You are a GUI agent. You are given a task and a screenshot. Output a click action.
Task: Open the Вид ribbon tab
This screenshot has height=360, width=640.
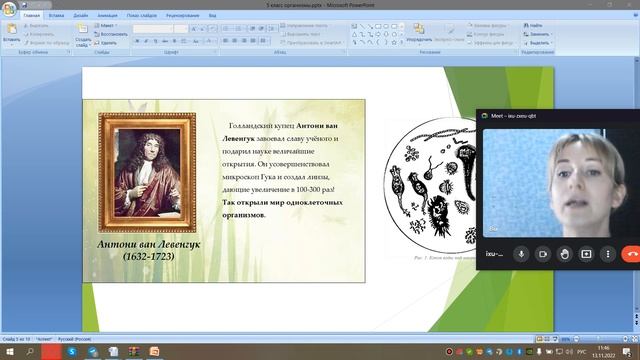[212, 16]
